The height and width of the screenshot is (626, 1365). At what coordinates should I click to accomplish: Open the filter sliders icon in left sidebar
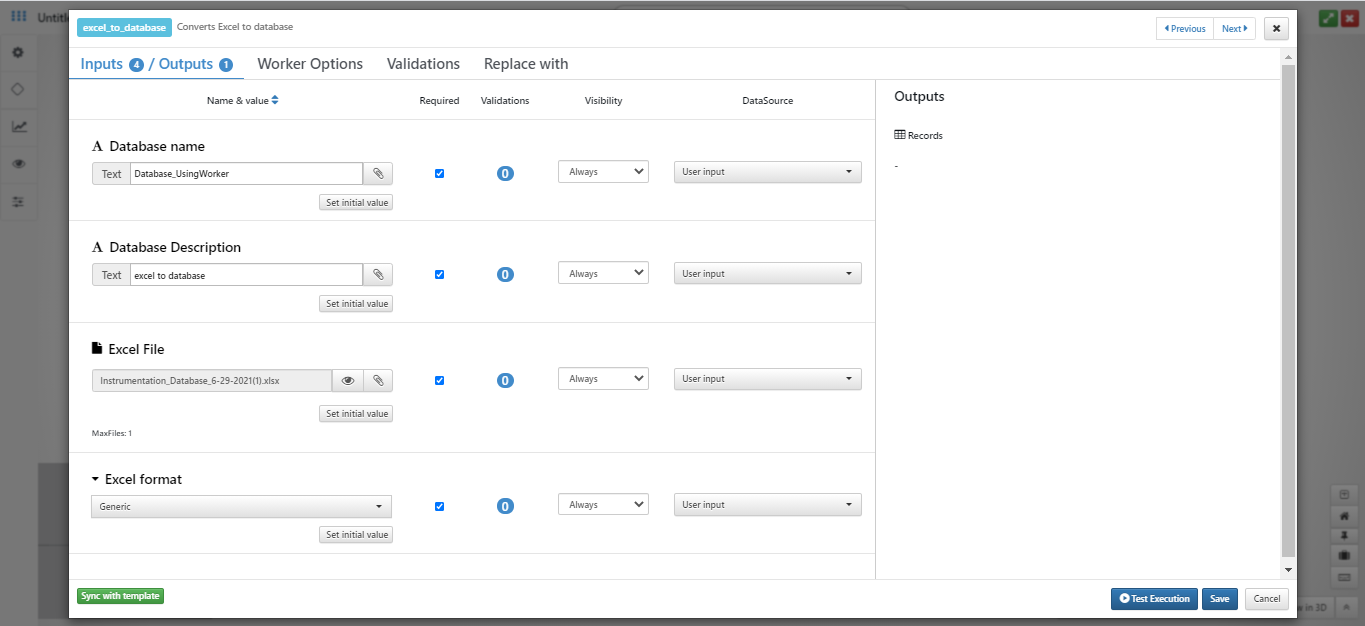tap(18, 201)
